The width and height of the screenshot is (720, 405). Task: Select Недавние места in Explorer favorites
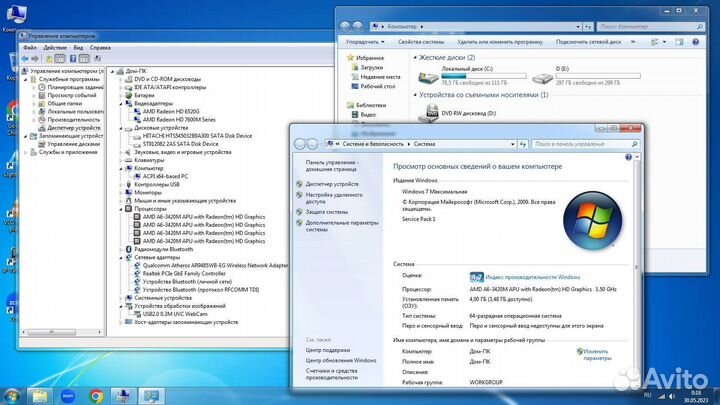click(x=380, y=77)
